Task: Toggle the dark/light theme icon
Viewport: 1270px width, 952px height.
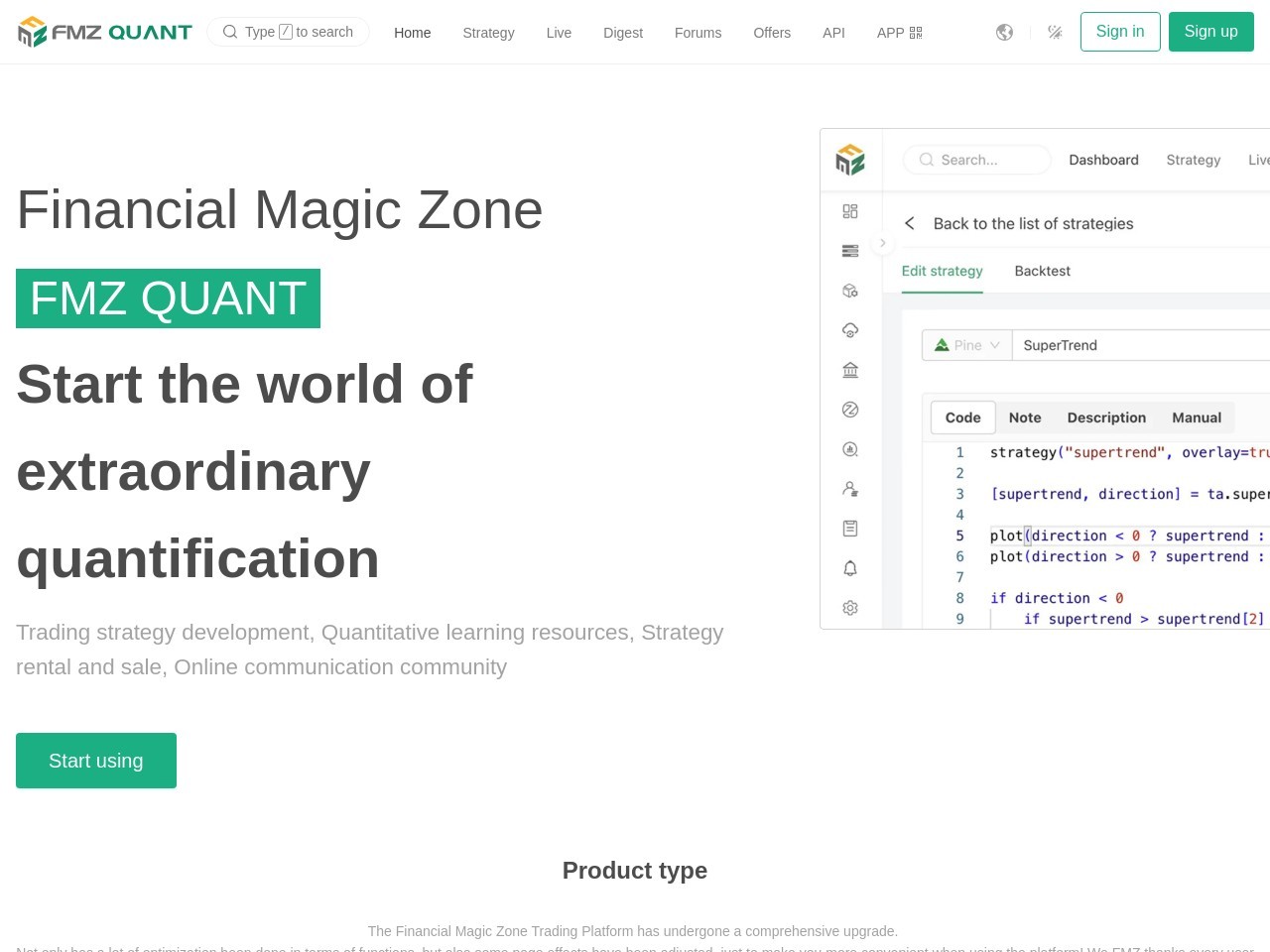Action: coord(1055,33)
